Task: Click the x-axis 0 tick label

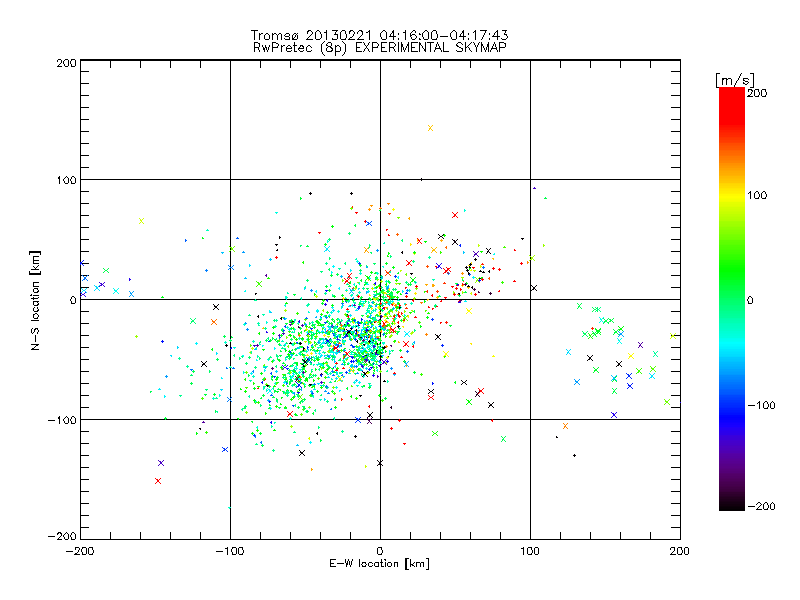Action: tap(380, 550)
